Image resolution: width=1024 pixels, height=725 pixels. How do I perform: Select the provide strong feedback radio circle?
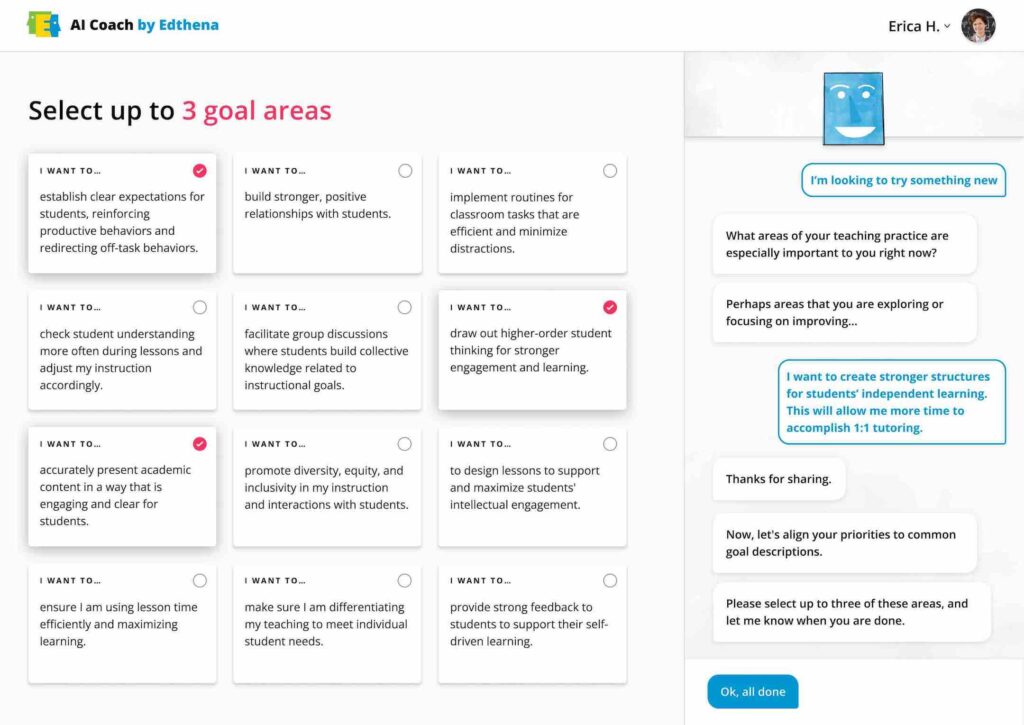tap(610, 580)
